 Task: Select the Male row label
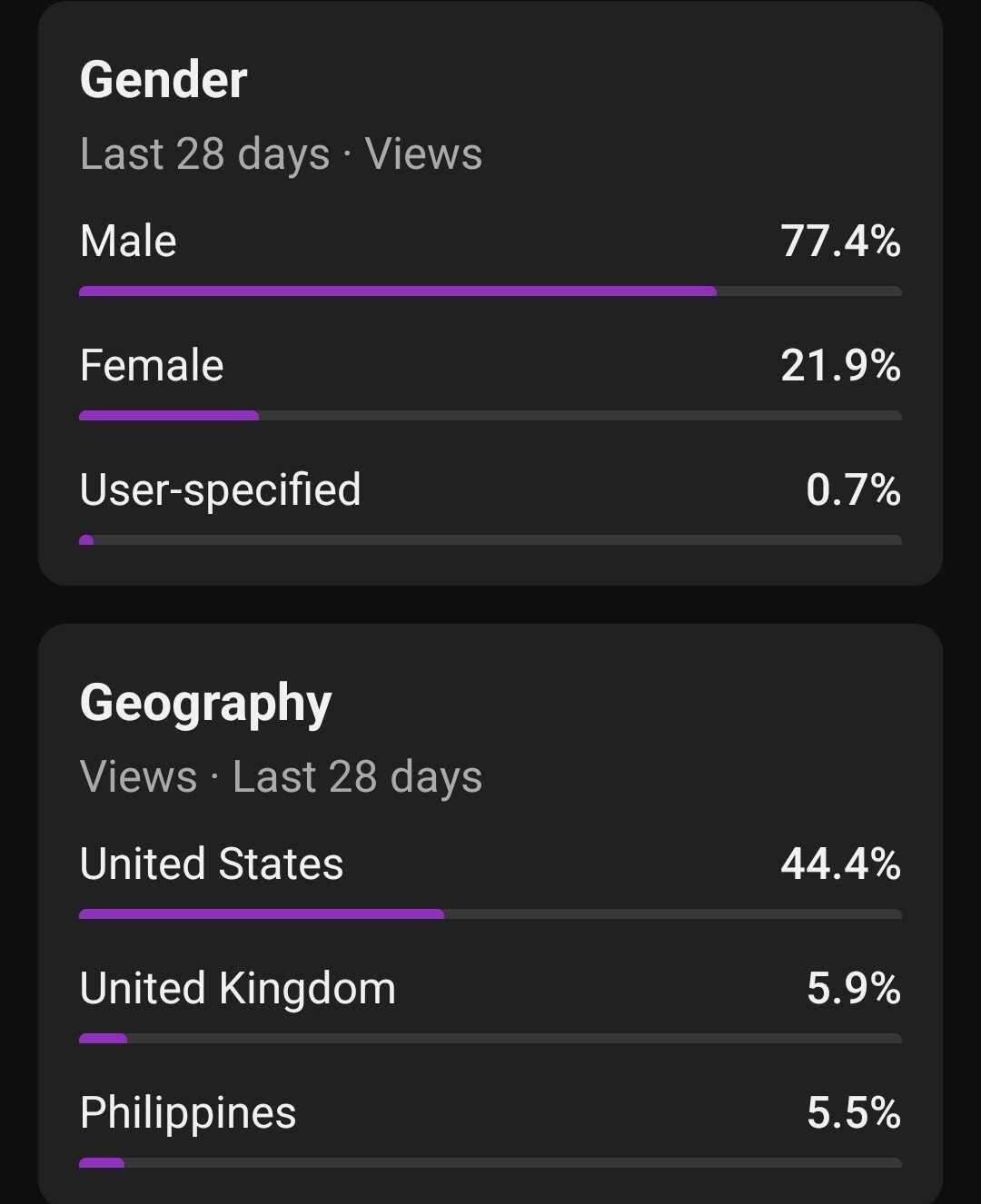[128, 242]
